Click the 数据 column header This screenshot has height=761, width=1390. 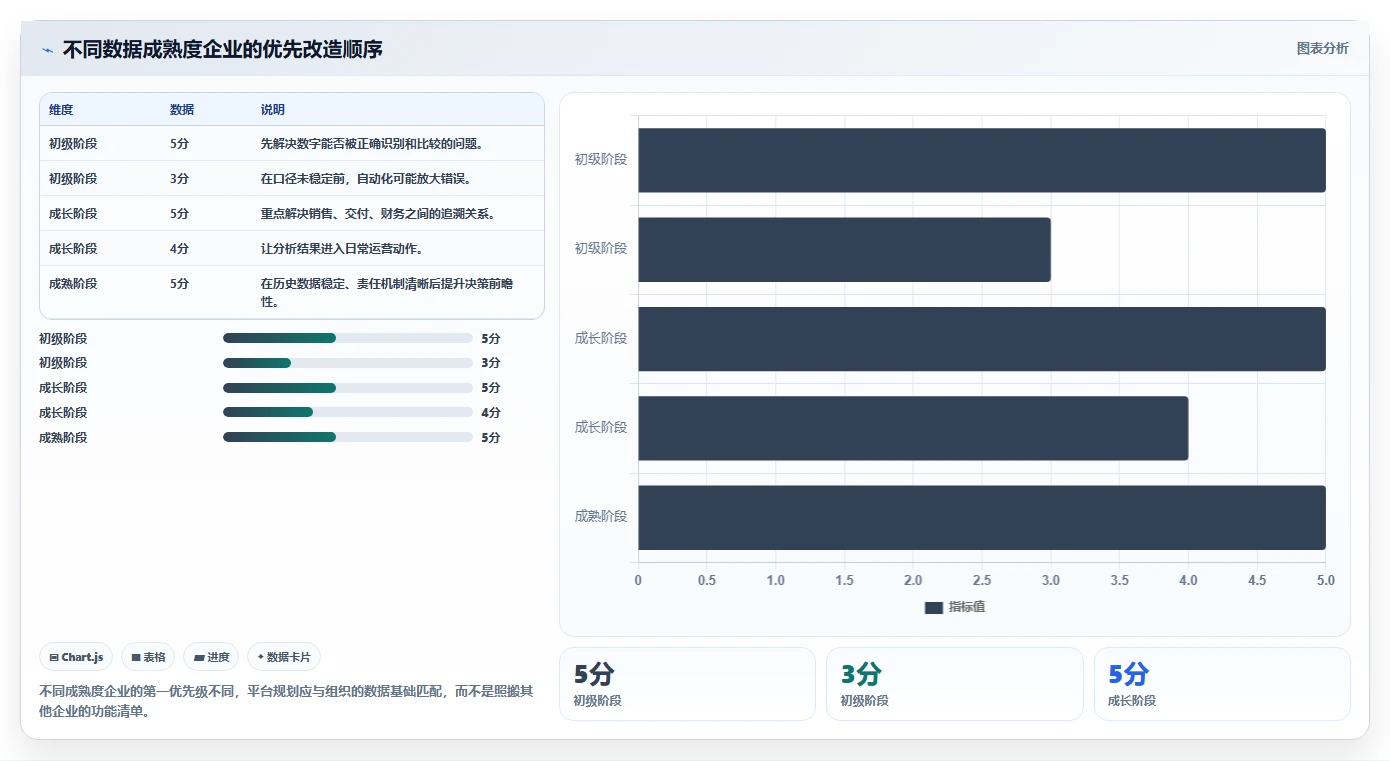pos(182,110)
